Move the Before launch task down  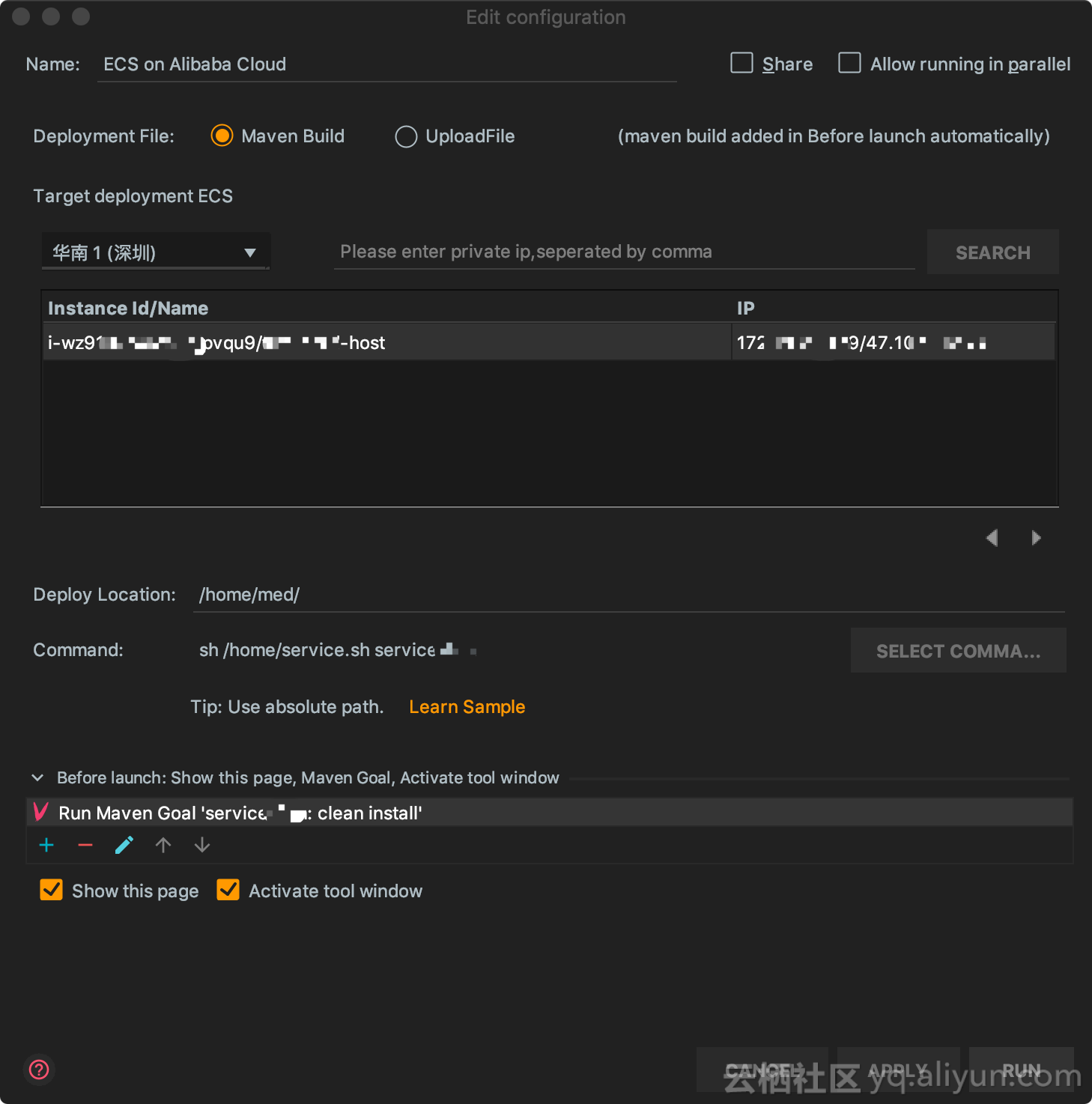(x=202, y=845)
